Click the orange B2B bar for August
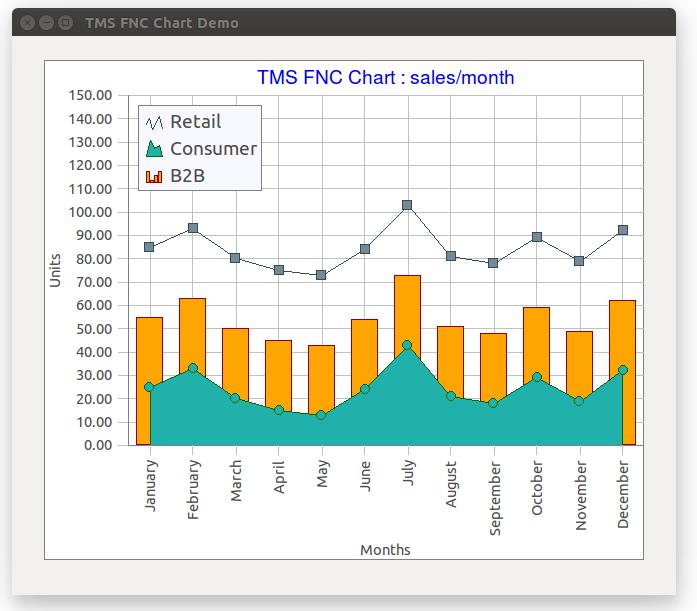This screenshot has width=697, height=611. (450, 361)
